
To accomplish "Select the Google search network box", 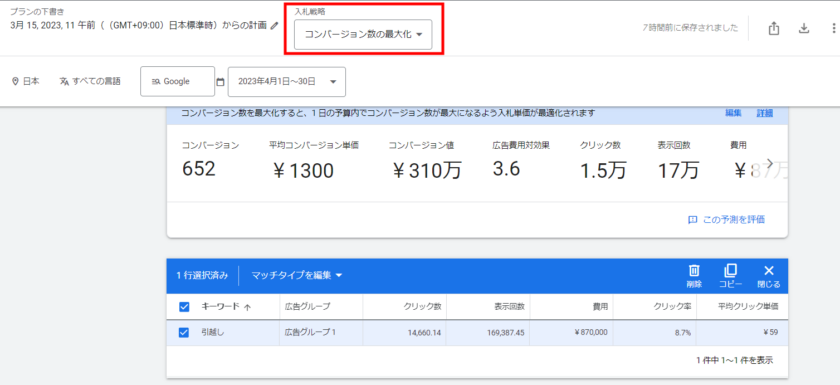I will [x=177, y=81].
